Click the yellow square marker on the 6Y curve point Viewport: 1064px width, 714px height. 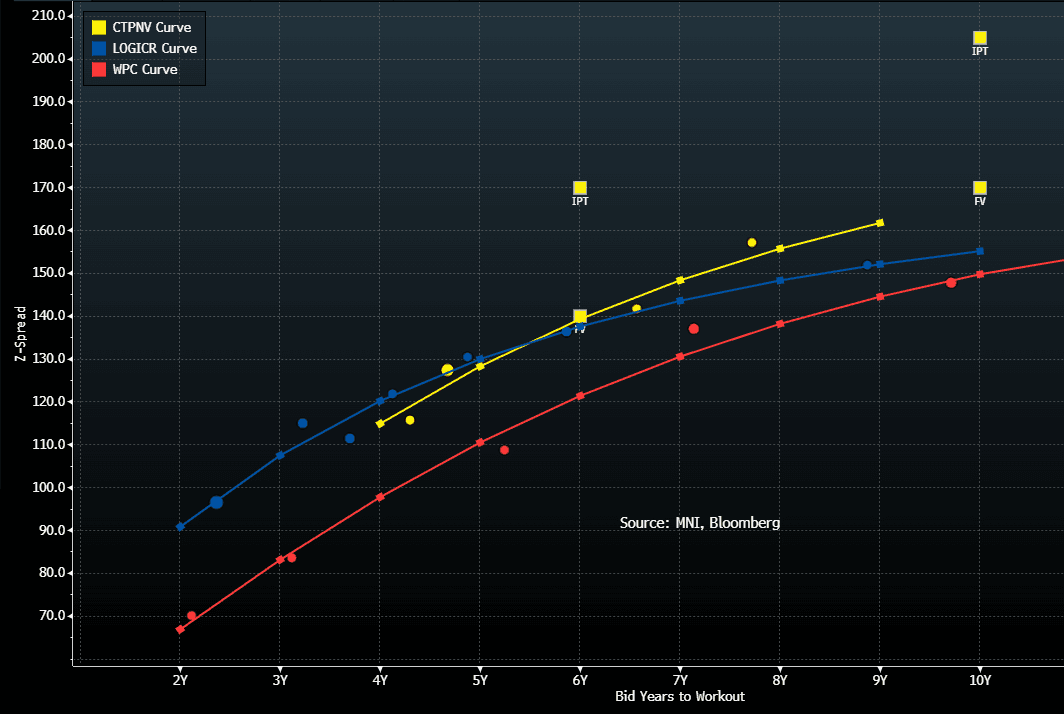pos(580,317)
